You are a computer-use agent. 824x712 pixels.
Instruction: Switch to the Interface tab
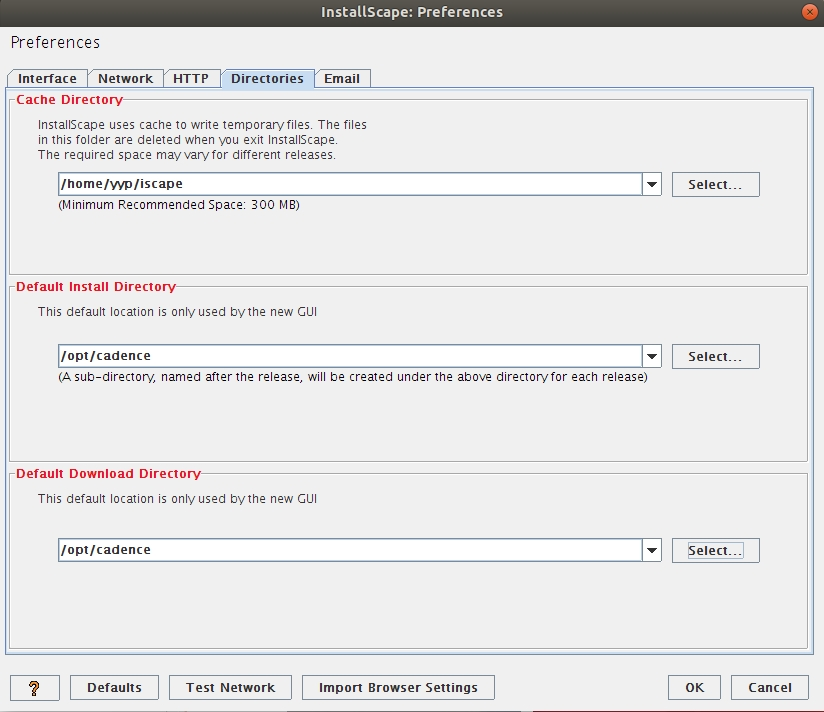[47, 78]
